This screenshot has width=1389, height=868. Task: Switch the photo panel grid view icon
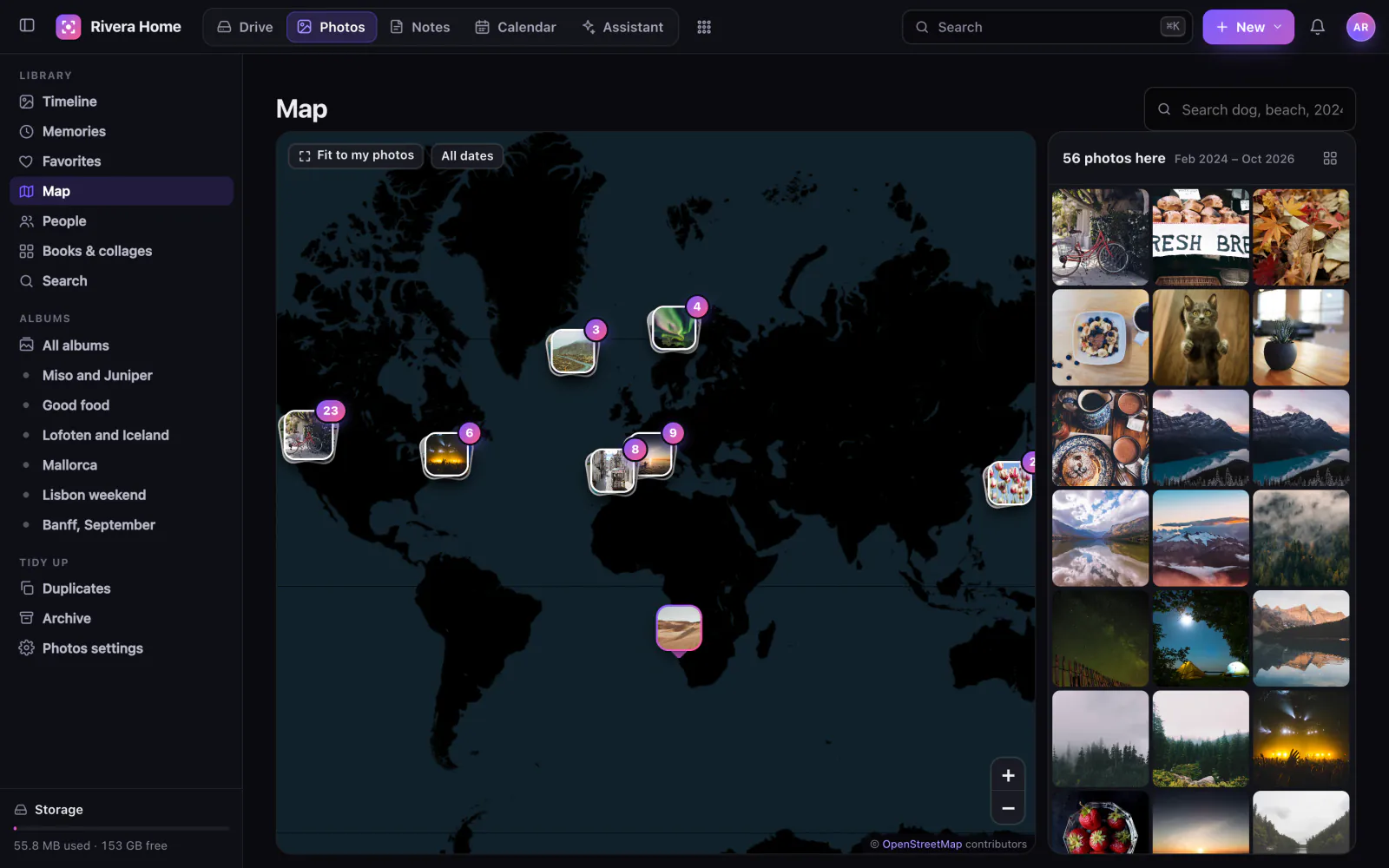click(1330, 158)
